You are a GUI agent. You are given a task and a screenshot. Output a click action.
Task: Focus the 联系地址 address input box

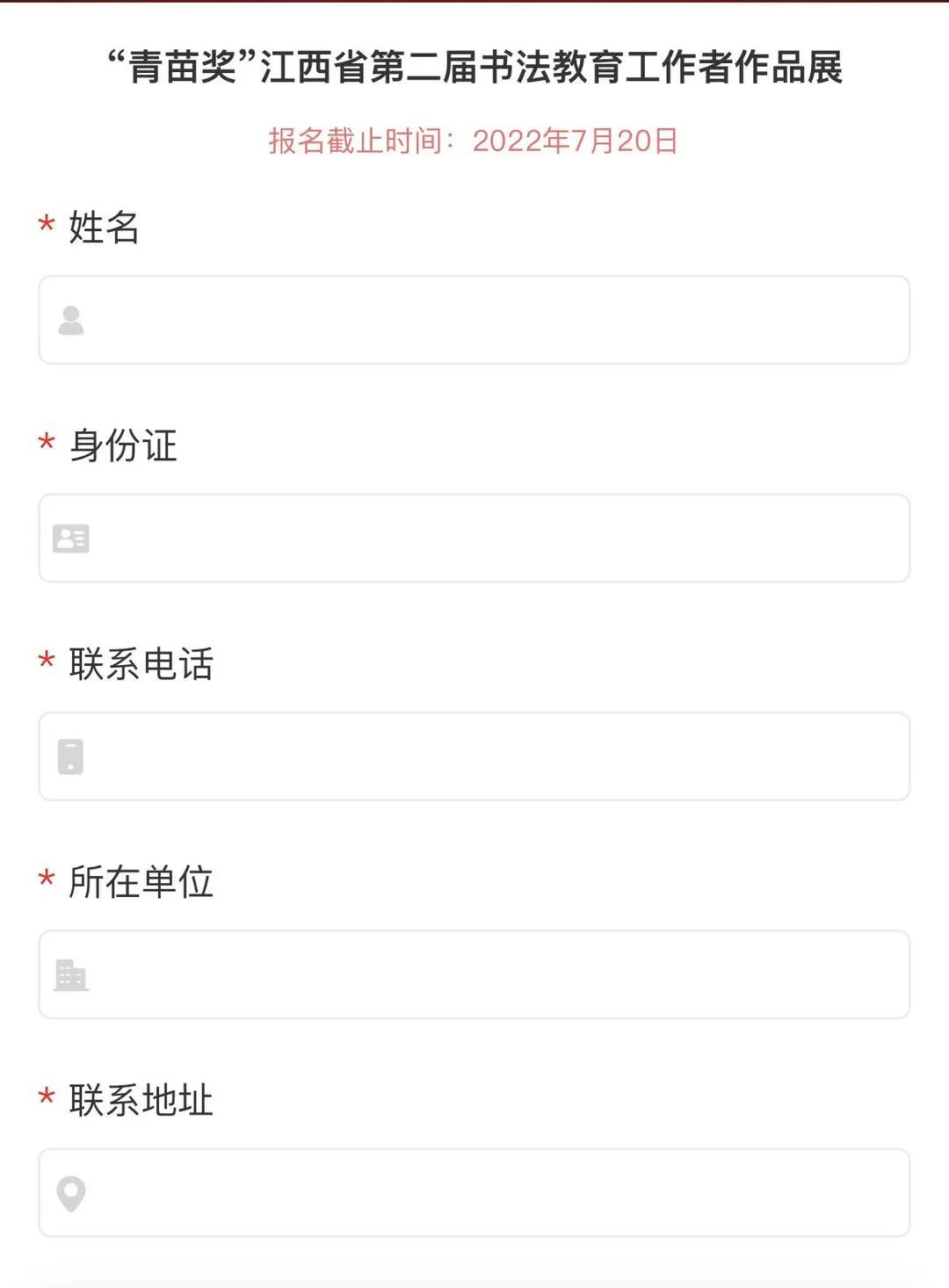474,1192
